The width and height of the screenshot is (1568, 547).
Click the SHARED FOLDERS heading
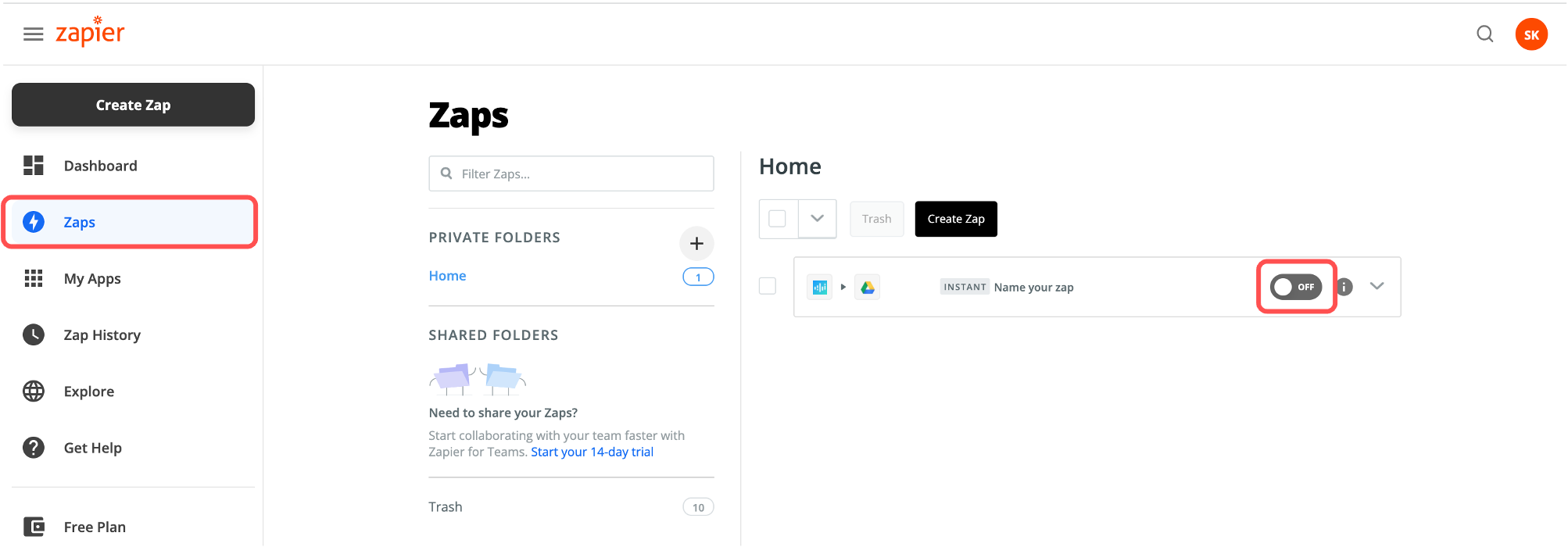pos(493,335)
